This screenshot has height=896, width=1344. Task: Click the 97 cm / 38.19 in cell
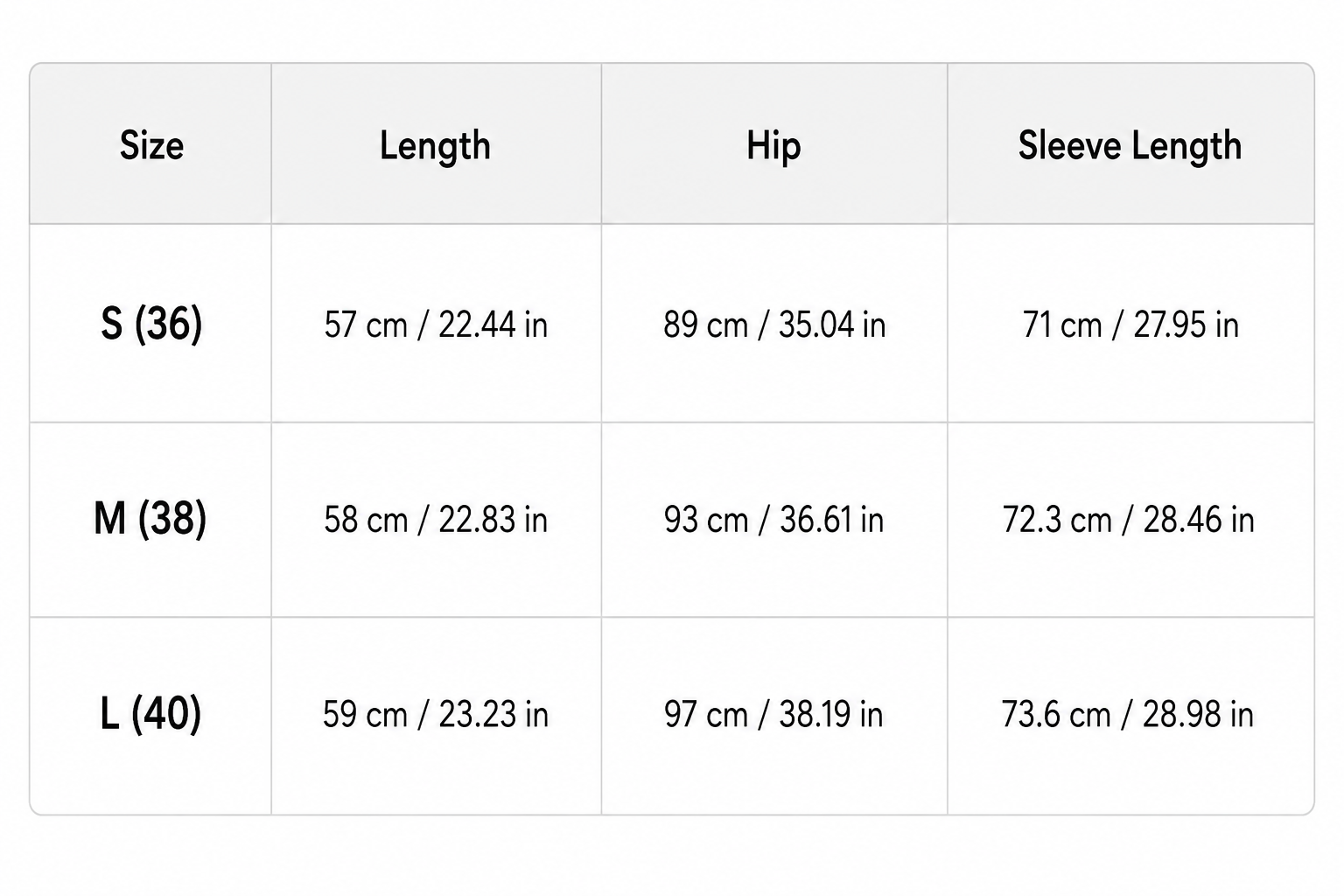[x=773, y=715]
